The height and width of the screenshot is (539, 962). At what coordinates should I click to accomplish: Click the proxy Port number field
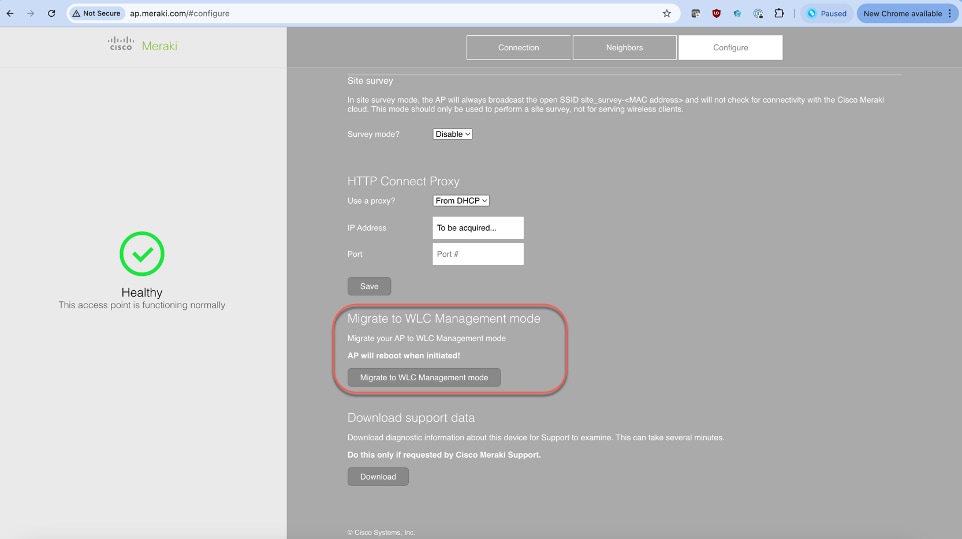tap(478, 254)
